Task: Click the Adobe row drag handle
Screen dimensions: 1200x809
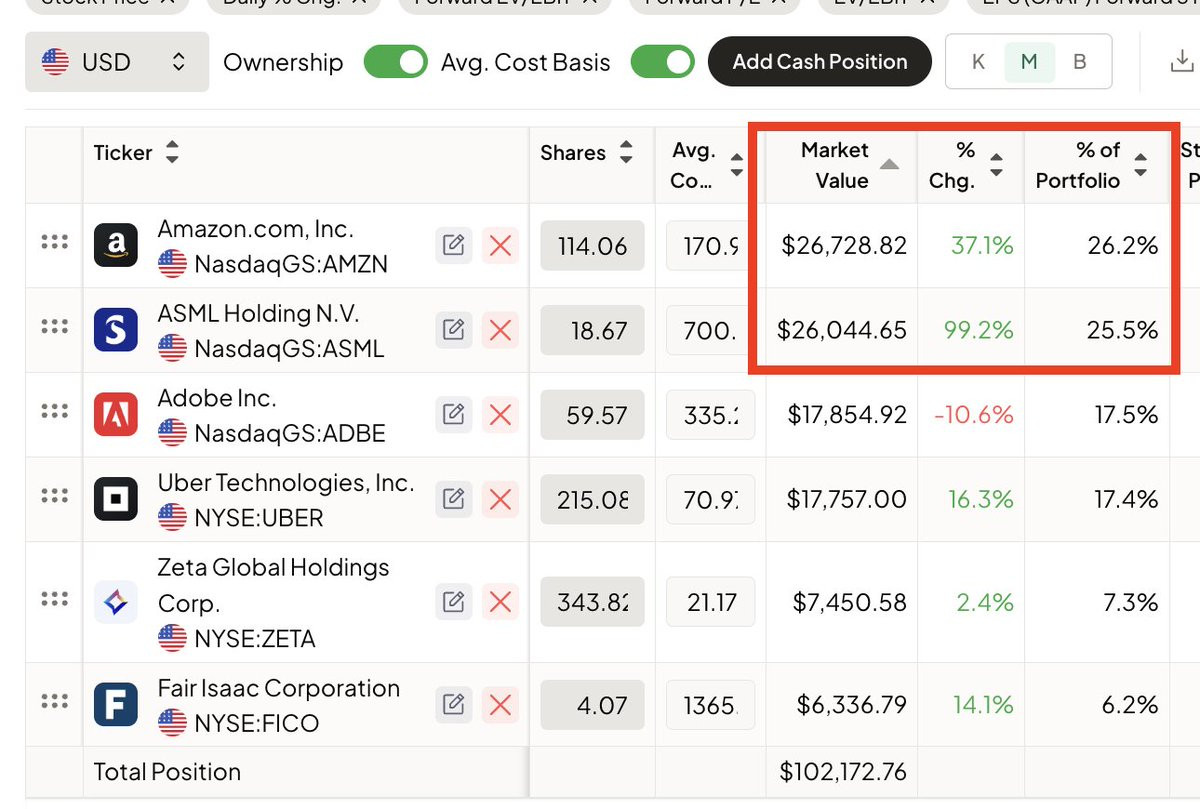Action: 54,411
